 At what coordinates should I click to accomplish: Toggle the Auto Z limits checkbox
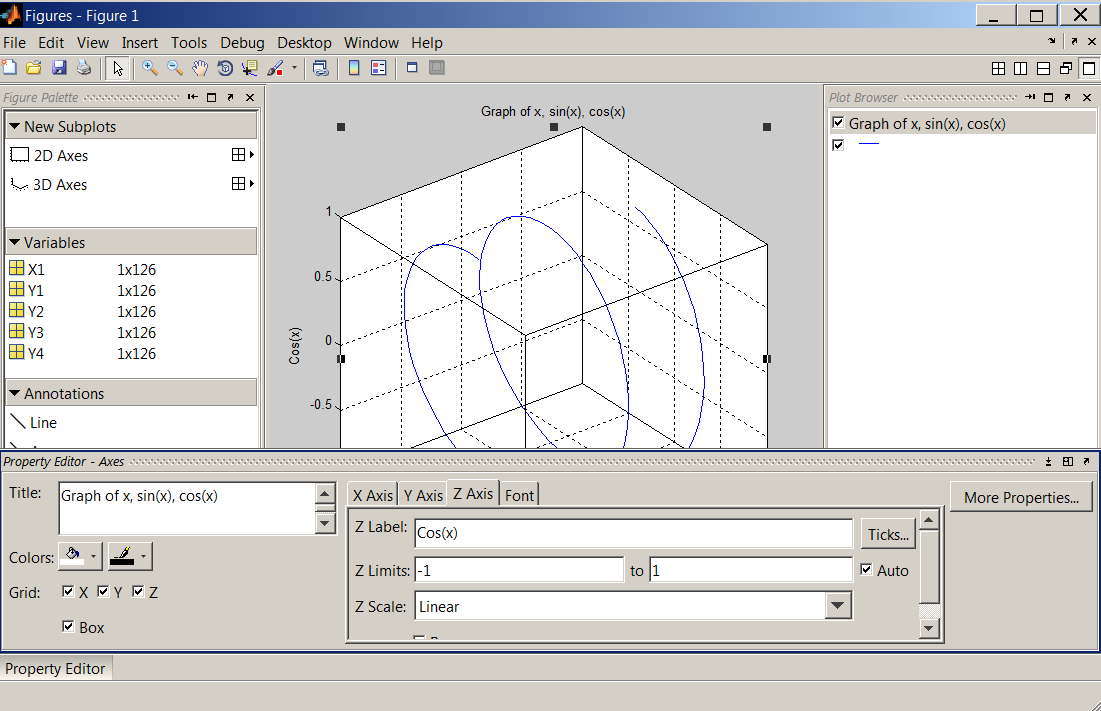tap(867, 570)
